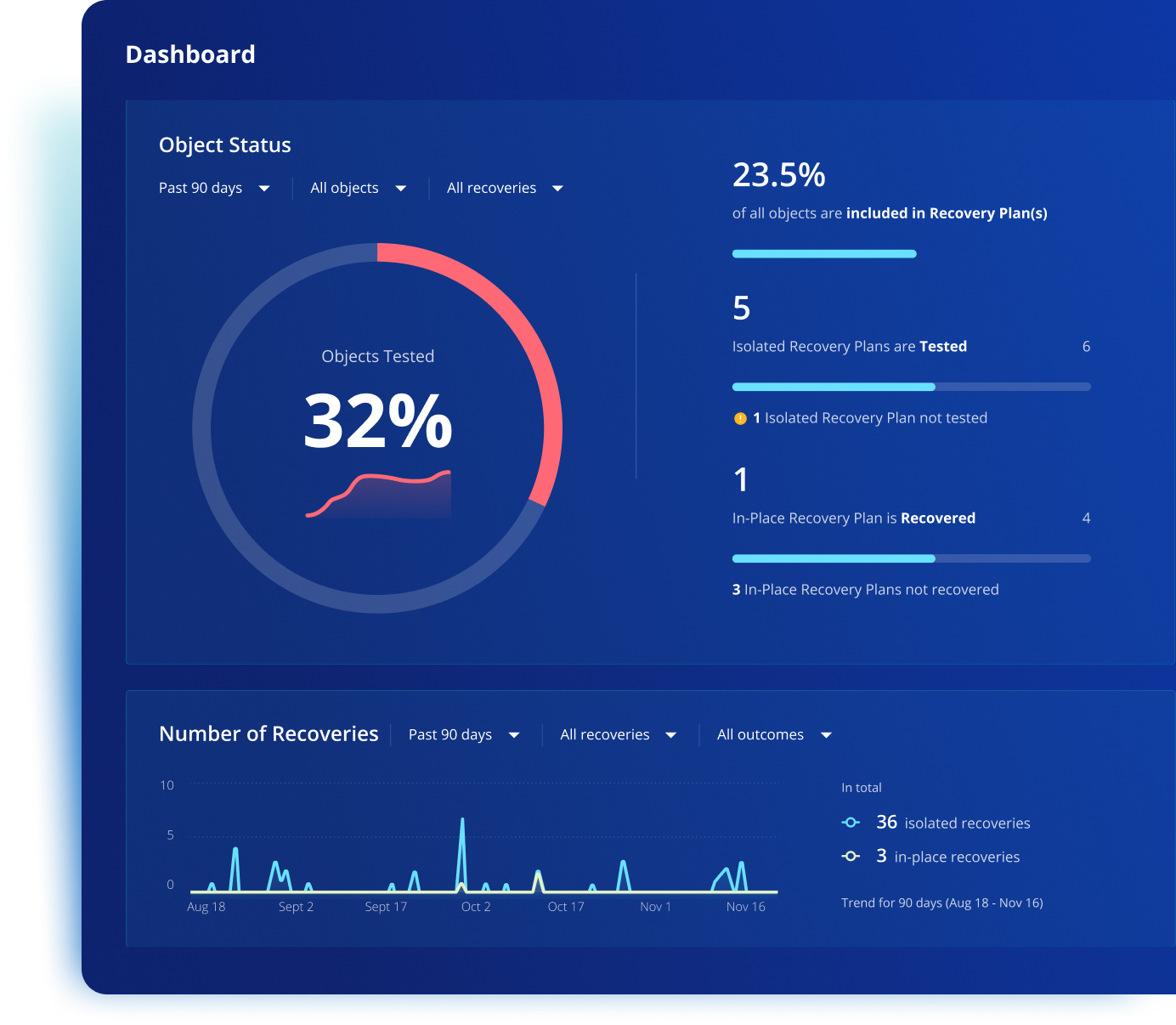Image resolution: width=1176 pixels, height=1025 pixels.
Task: Expand the All objects filter dropdown
Action: pyautogui.click(x=358, y=189)
